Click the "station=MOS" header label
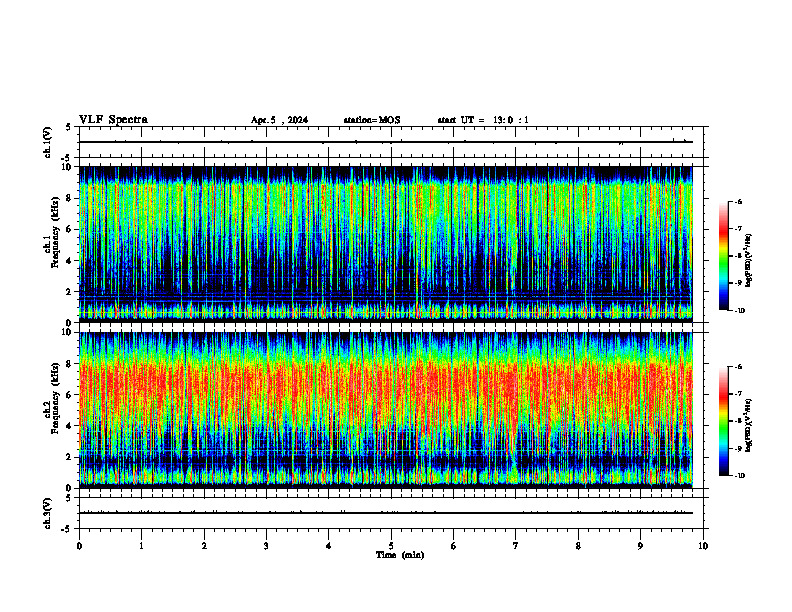792x612 pixels. (372, 120)
